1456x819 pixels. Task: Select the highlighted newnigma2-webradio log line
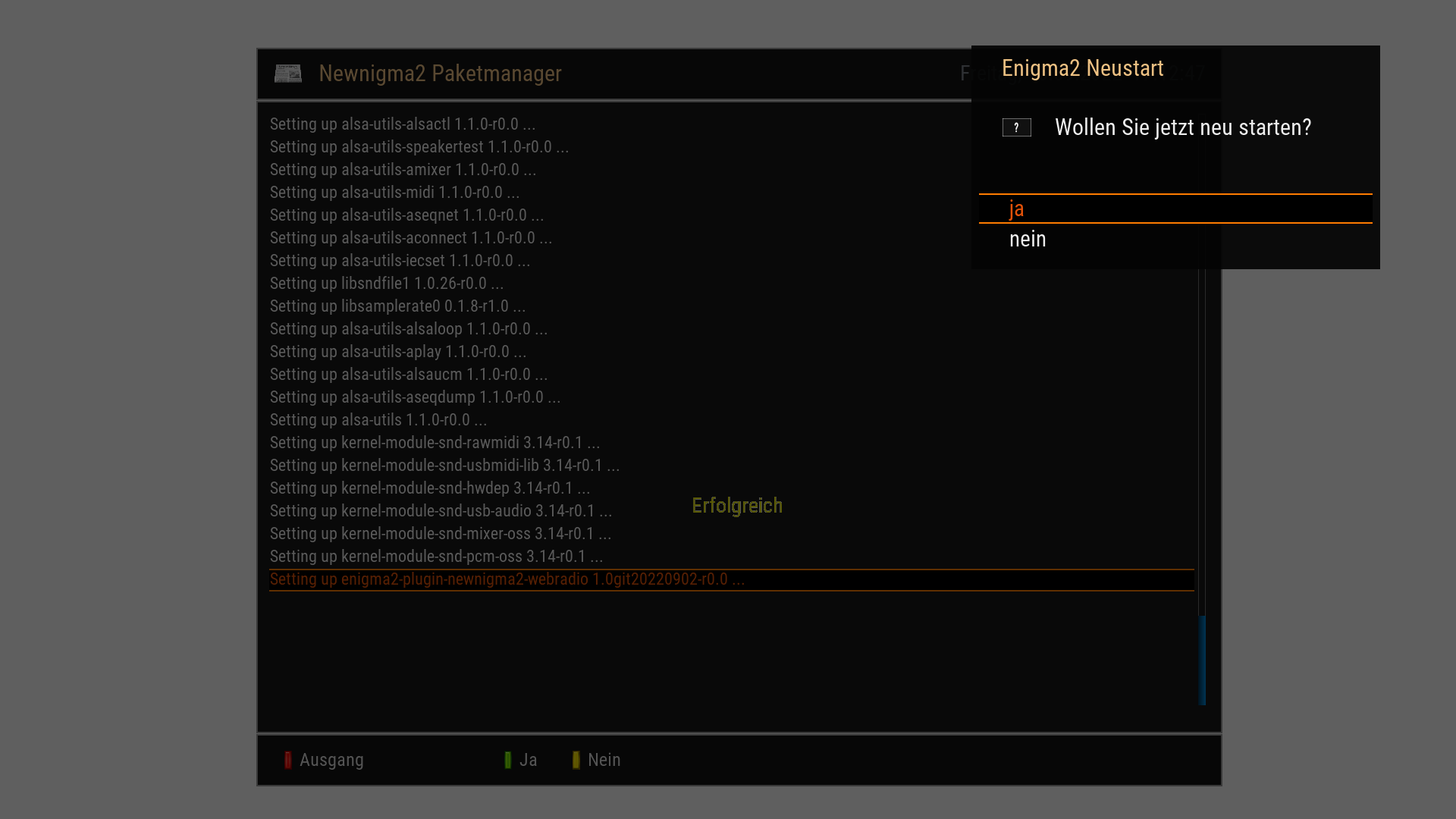[x=507, y=579]
